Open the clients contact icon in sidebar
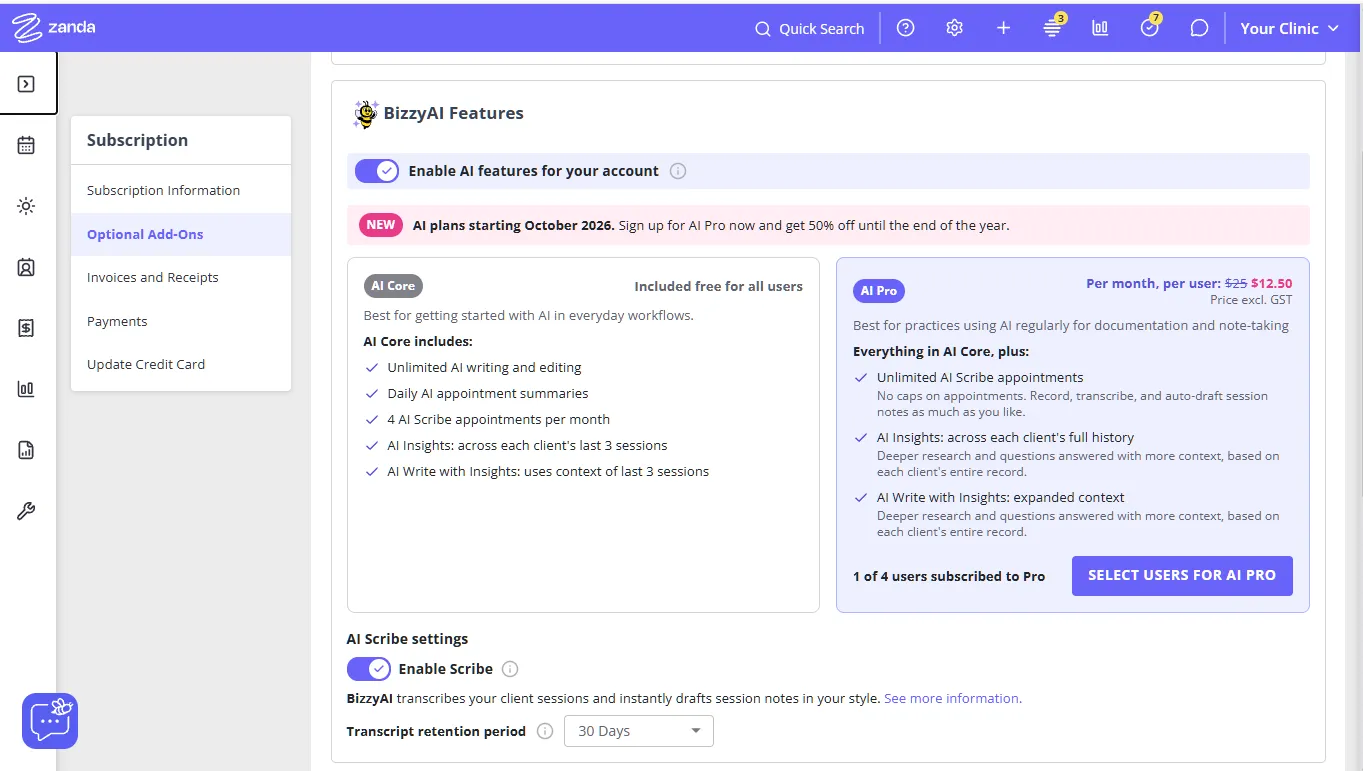The image size is (1363, 771). point(26,268)
